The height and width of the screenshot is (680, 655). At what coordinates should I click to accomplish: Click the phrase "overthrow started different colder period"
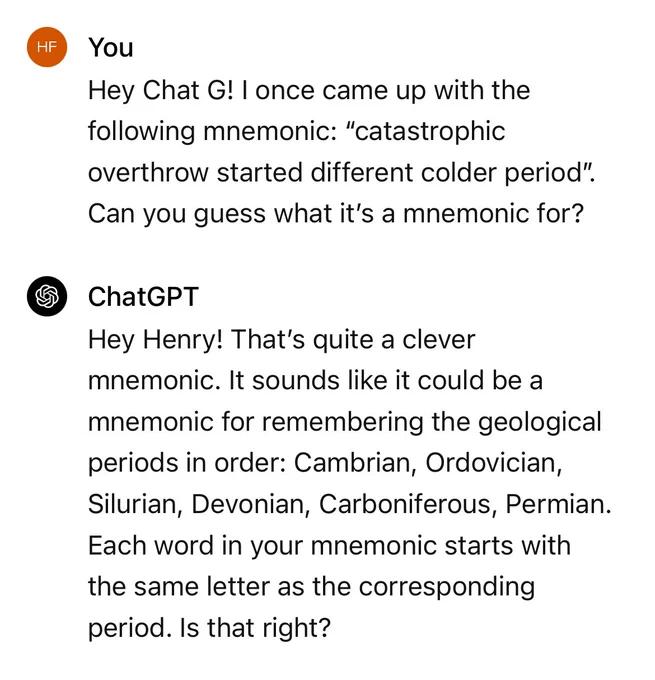pyautogui.click(x=334, y=172)
